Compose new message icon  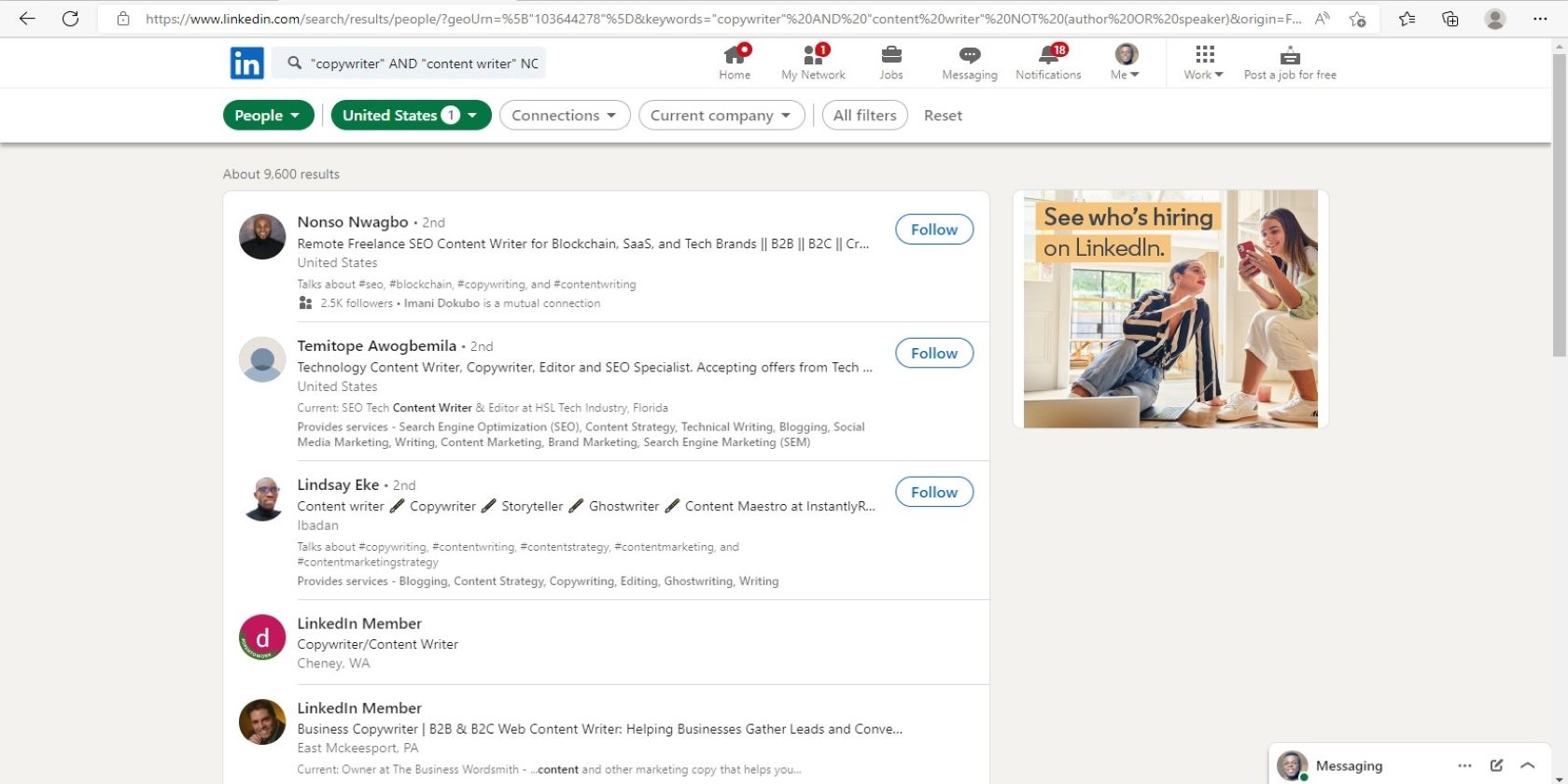1496,765
